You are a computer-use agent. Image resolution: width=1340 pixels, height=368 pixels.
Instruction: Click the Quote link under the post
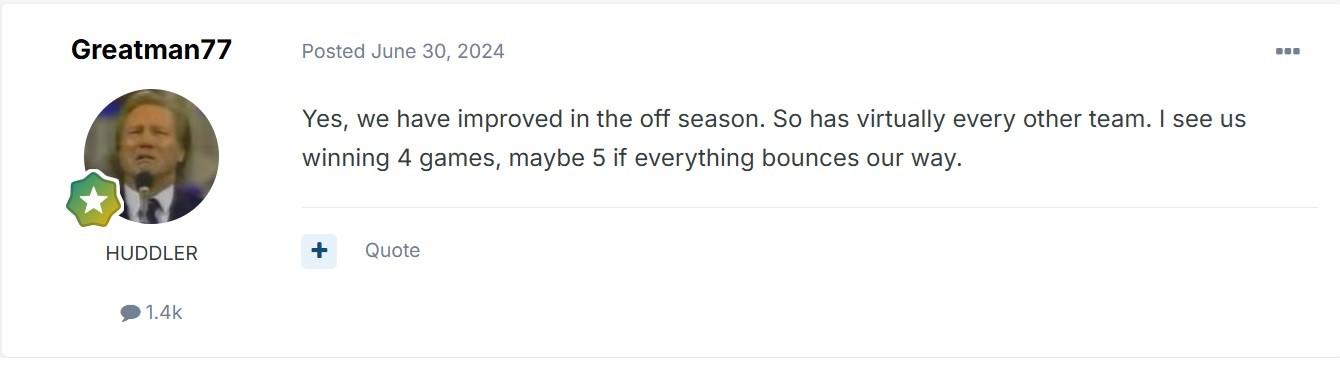392,251
